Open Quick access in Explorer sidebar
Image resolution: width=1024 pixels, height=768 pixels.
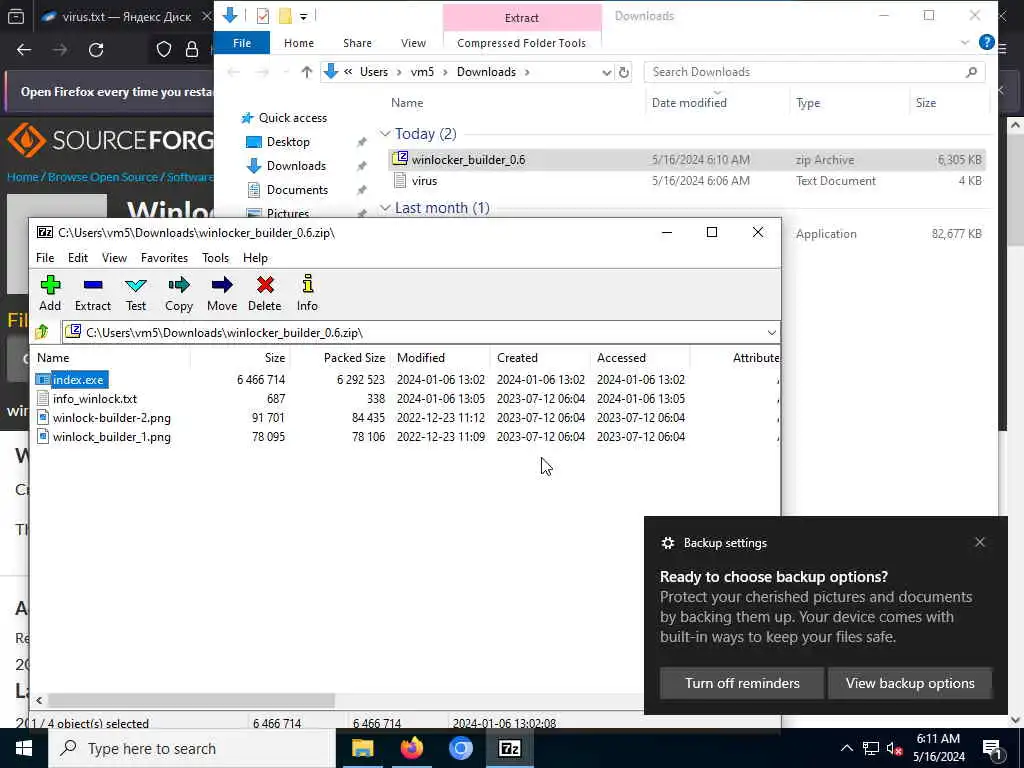point(292,118)
